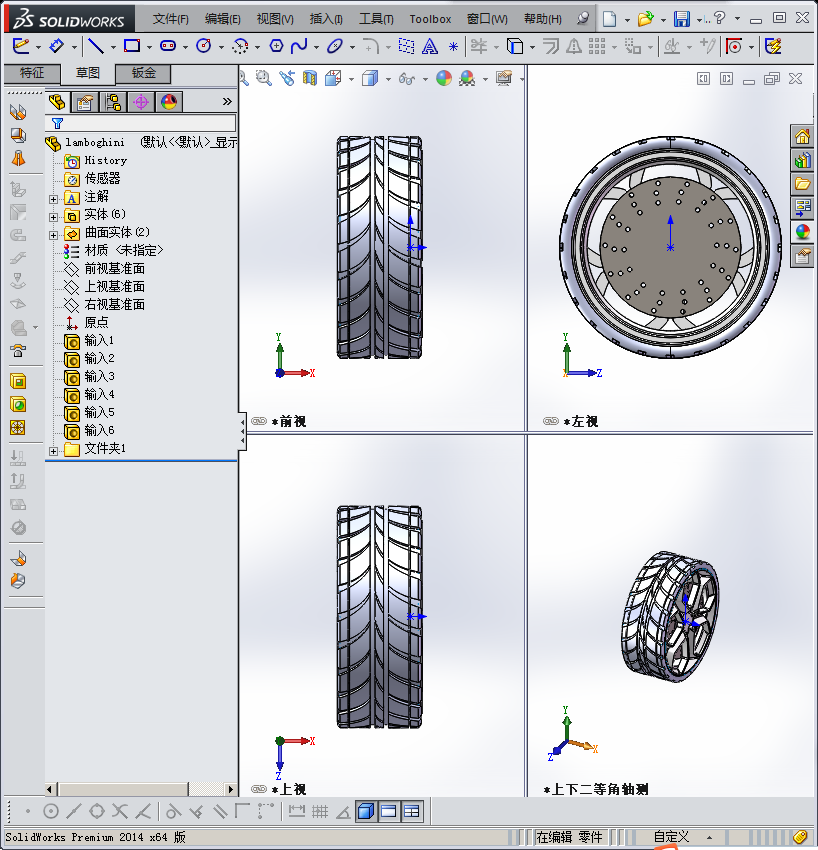
Task: Open the 视图(V) menu
Action: tap(275, 19)
